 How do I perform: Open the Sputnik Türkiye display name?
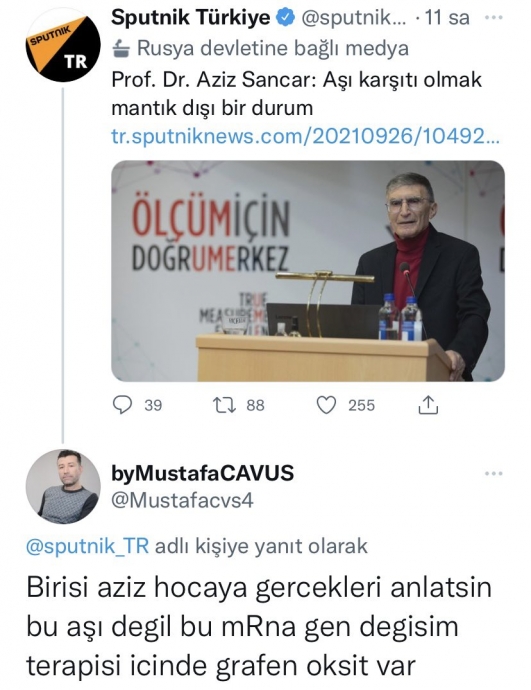[190, 18]
